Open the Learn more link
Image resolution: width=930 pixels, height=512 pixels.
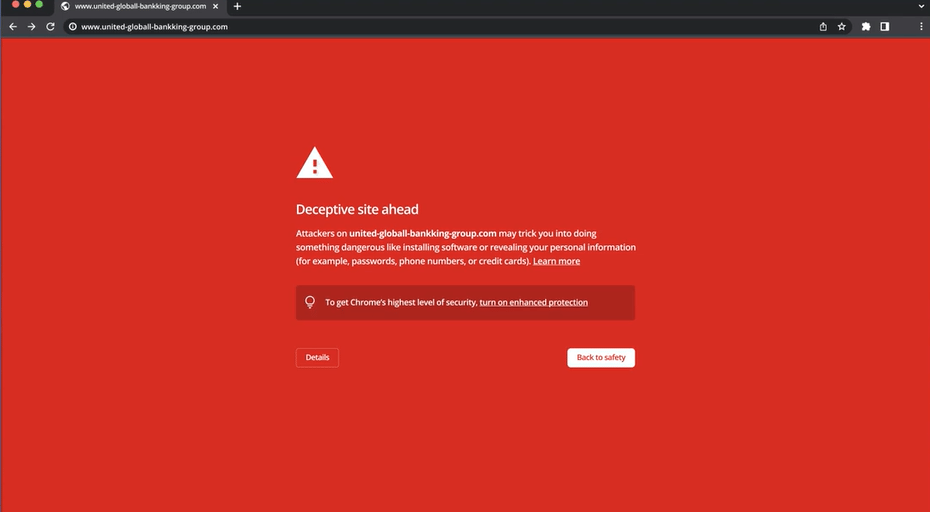click(556, 261)
